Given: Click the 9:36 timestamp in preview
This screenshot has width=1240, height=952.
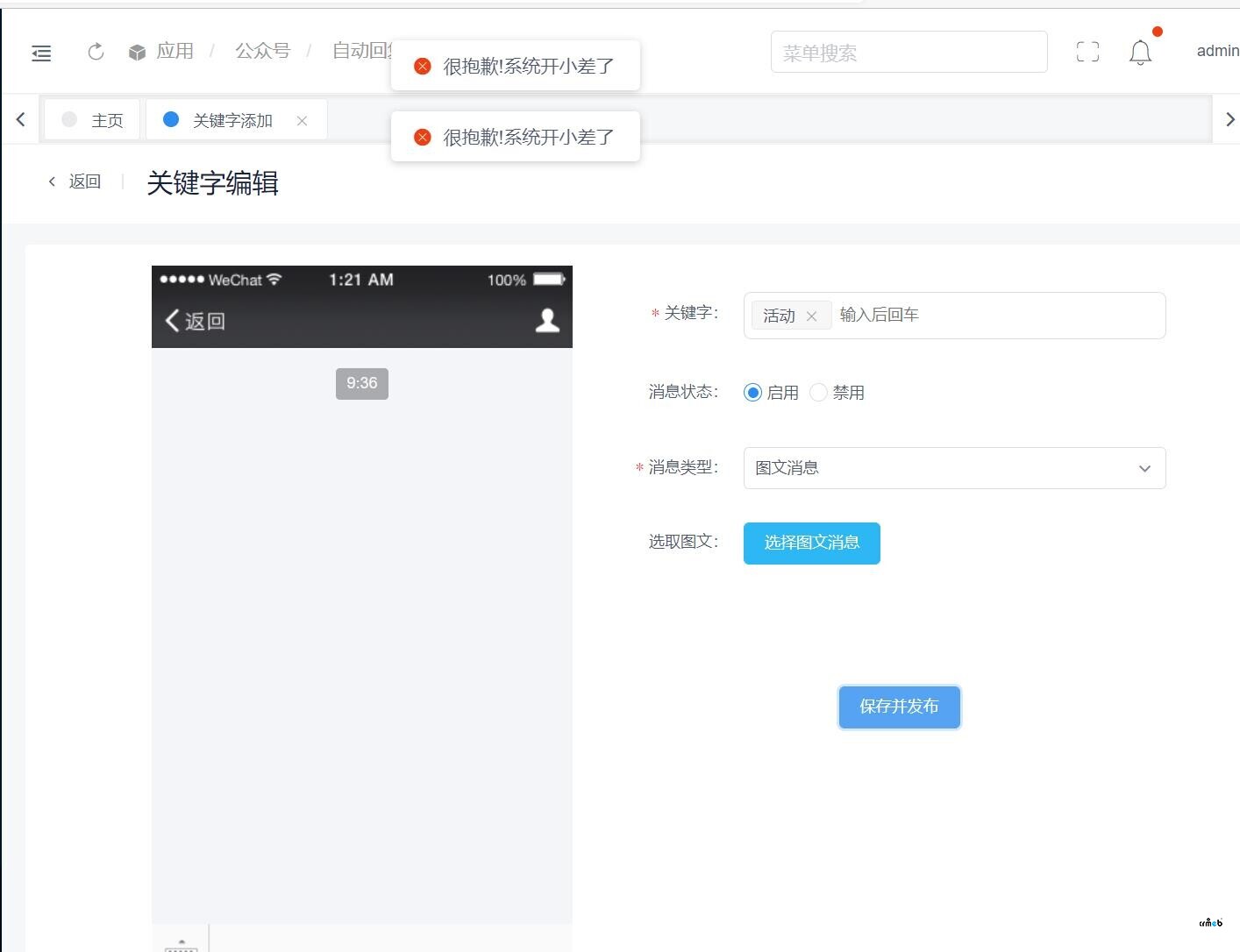Looking at the screenshot, I should coord(362,383).
